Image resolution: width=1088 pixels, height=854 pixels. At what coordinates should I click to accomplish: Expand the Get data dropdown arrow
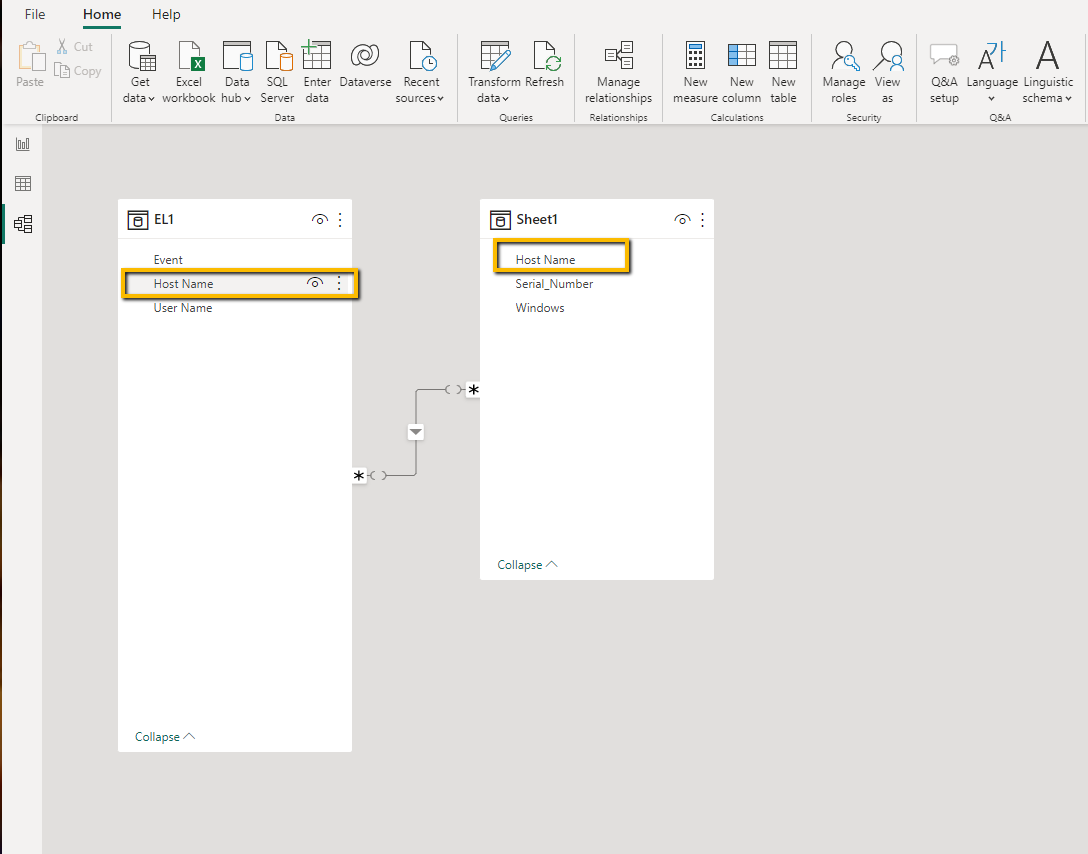point(151,99)
